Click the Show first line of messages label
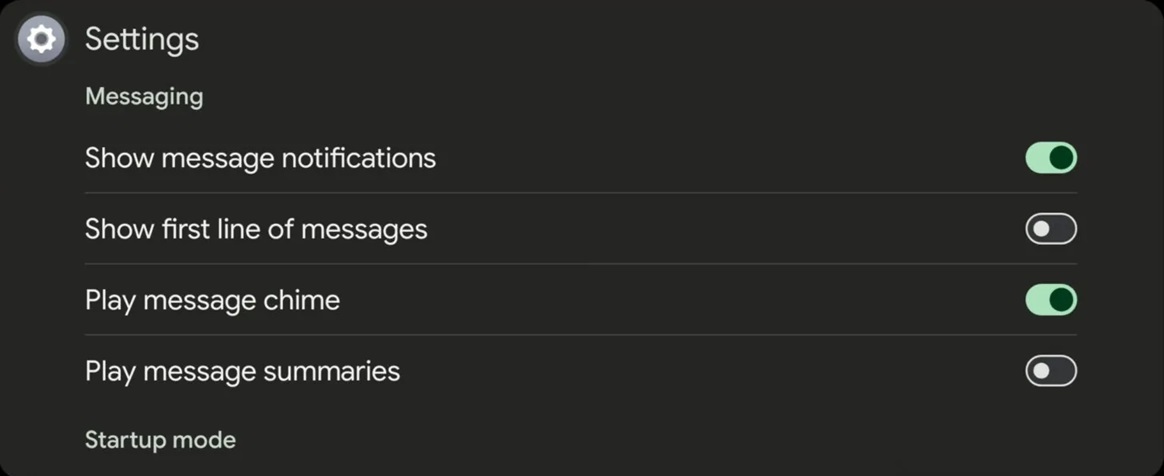The height and width of the screenshot is (476, 1164). (x=256, y=229)
